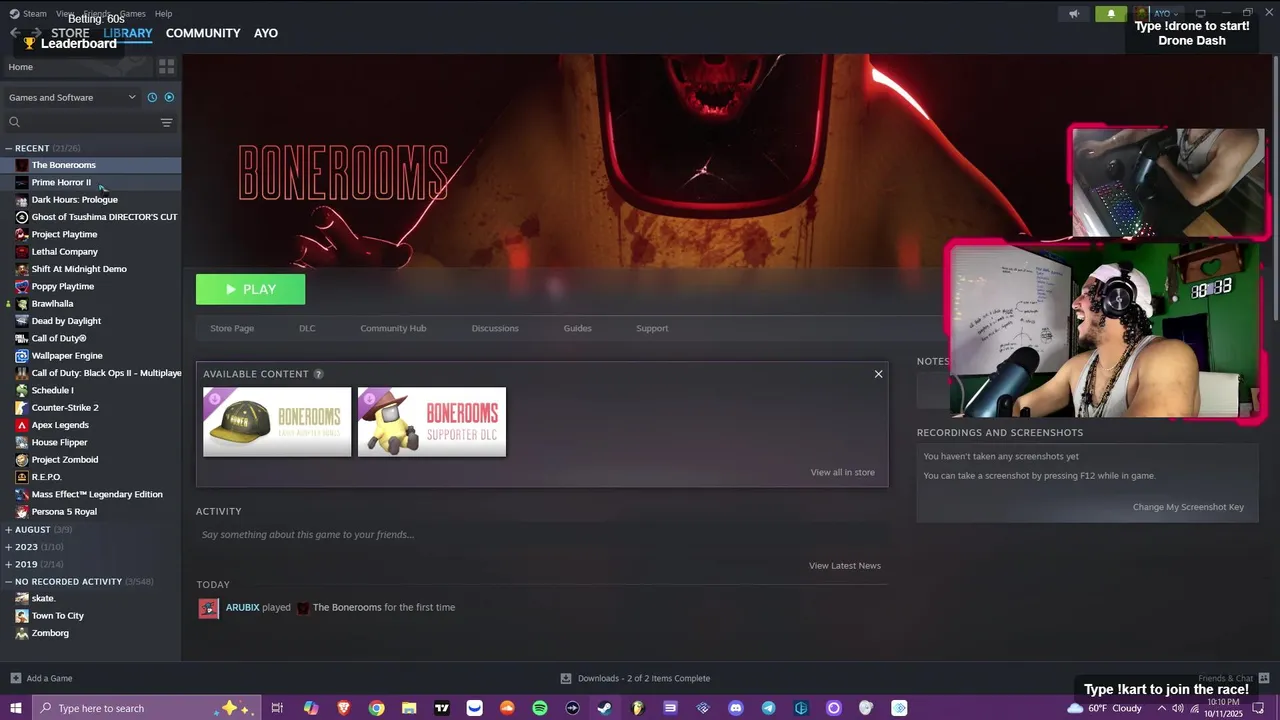This screenshot has width=1280, height=720.
Task: Expand the AUGUST library section
Action: tap(8, 530)
